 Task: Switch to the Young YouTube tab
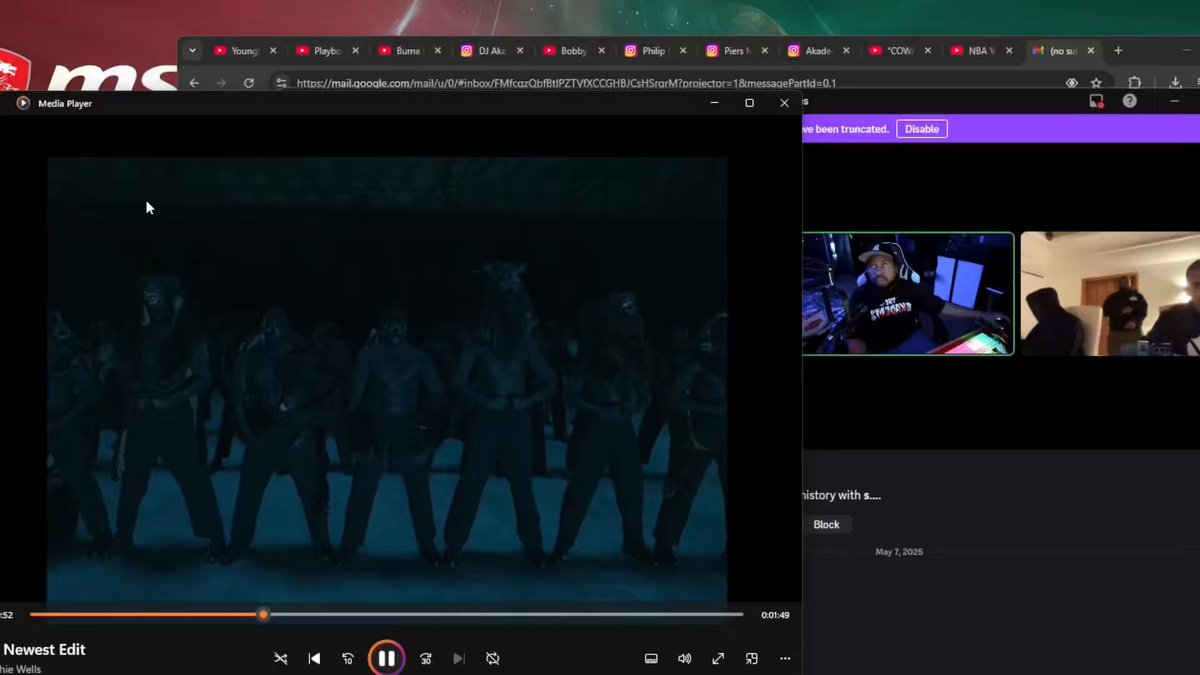coord(245,51)
